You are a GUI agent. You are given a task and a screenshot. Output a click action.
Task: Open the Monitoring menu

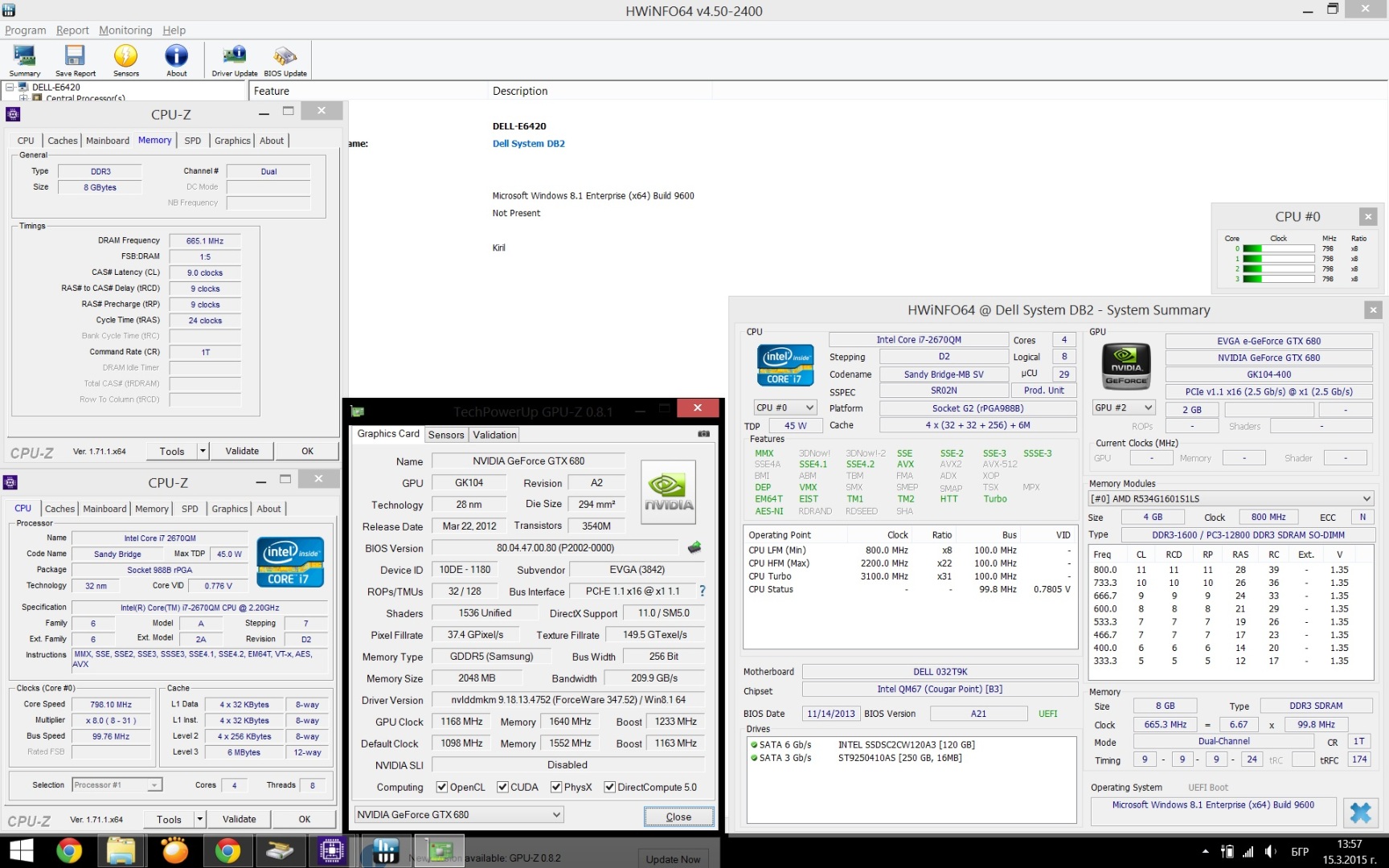125,30
